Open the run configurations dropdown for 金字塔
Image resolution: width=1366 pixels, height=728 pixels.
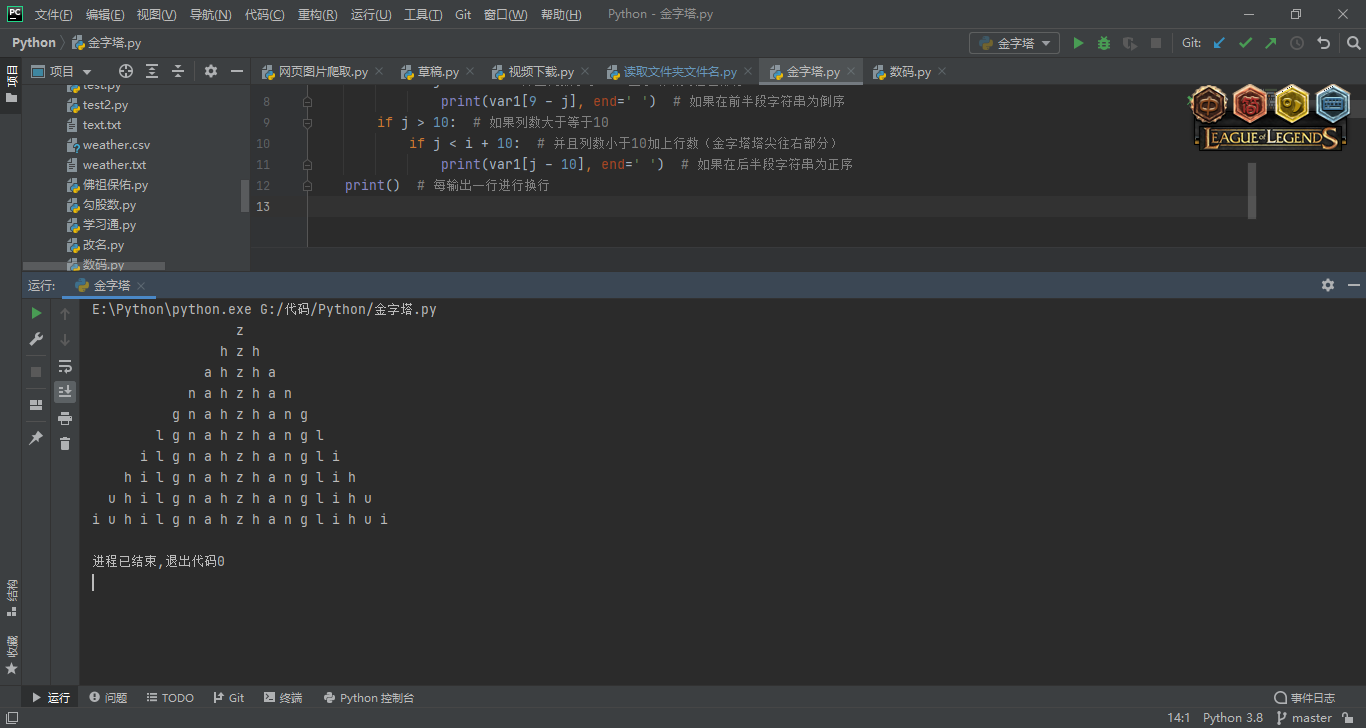click(1014, 43)
